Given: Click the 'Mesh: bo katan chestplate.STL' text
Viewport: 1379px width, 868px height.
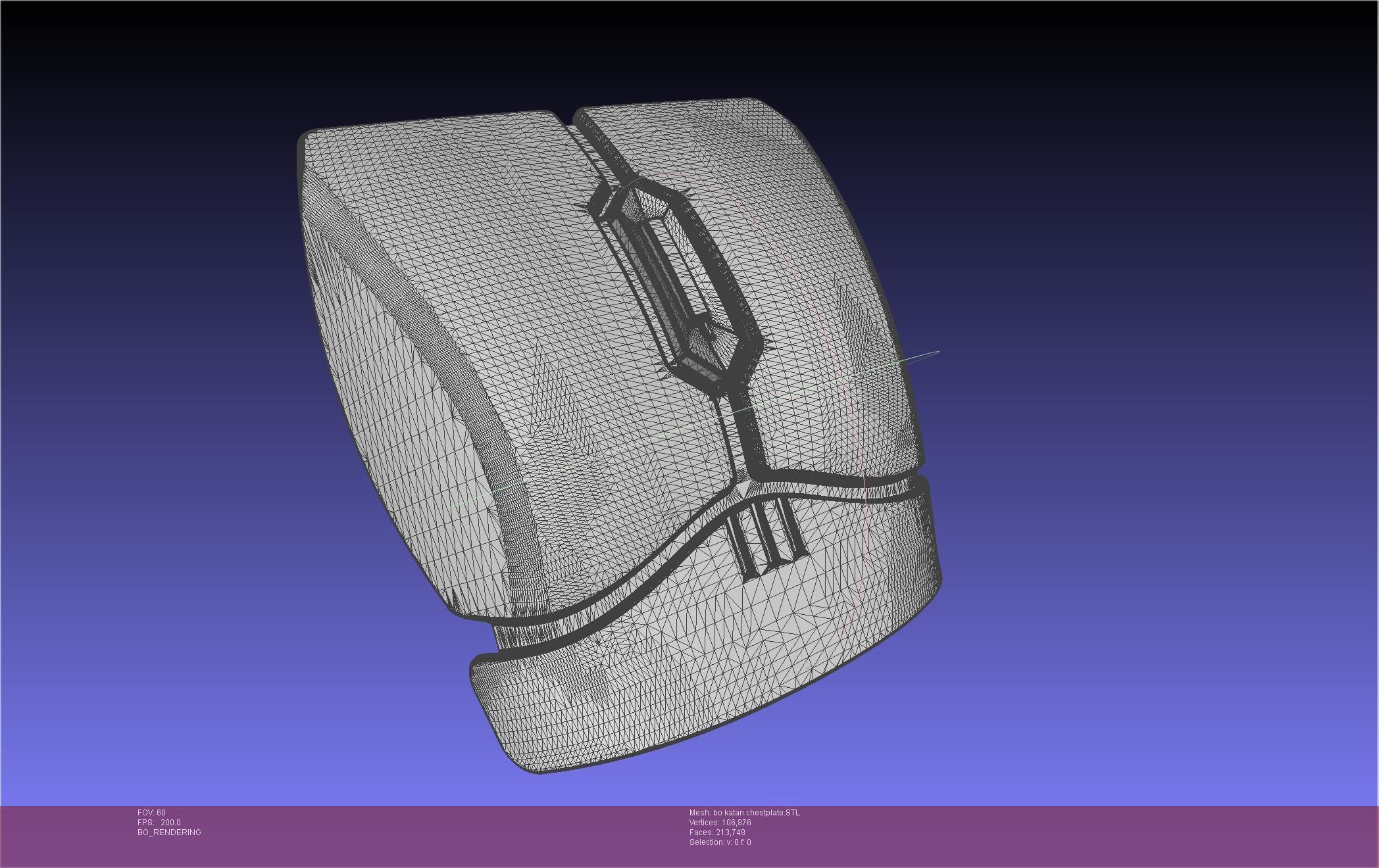Looking at the screenshot, I should click(745, 813).
